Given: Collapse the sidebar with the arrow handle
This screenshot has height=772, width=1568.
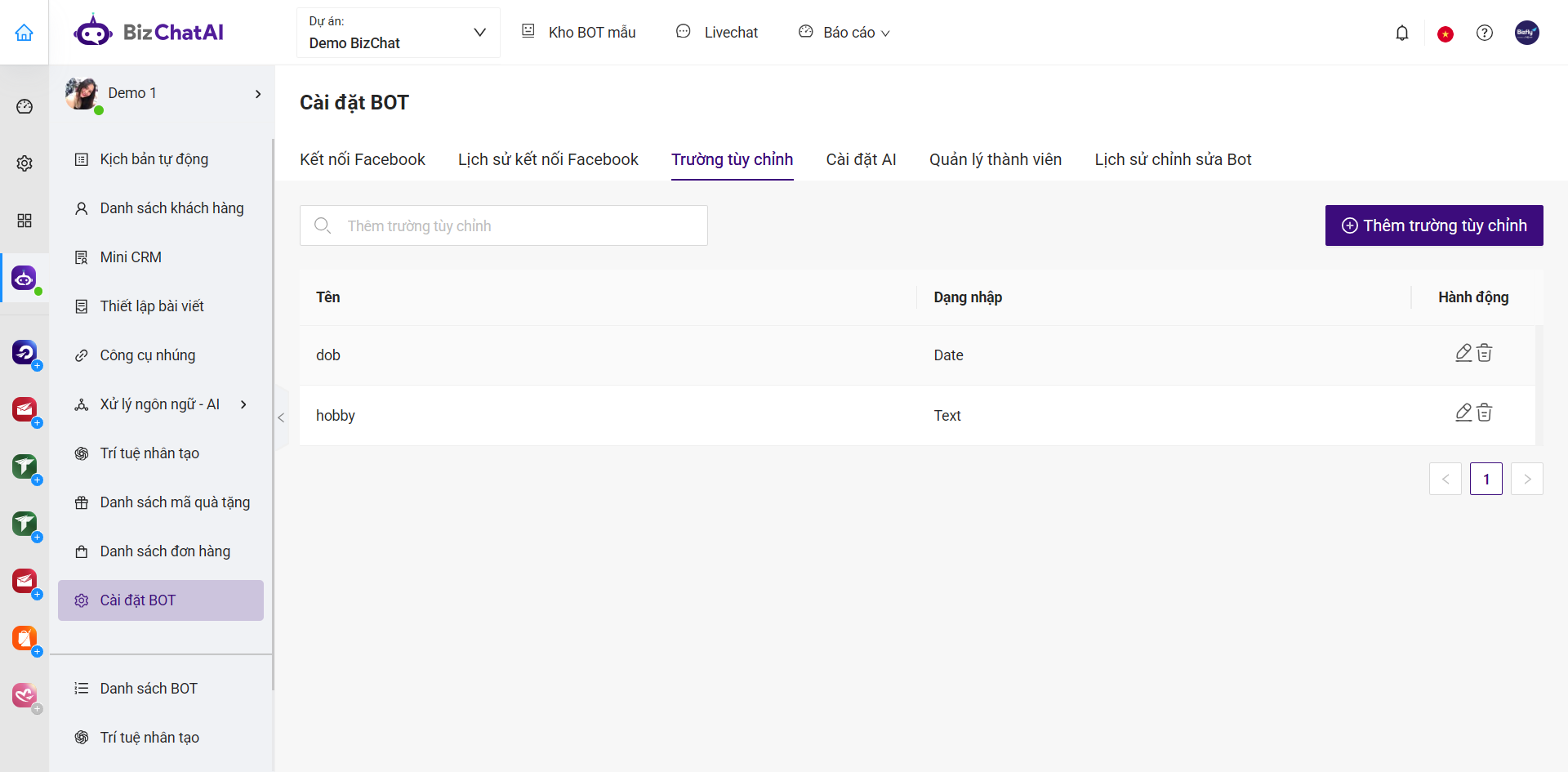Looking at the screenshot, I should pos(281,417).
